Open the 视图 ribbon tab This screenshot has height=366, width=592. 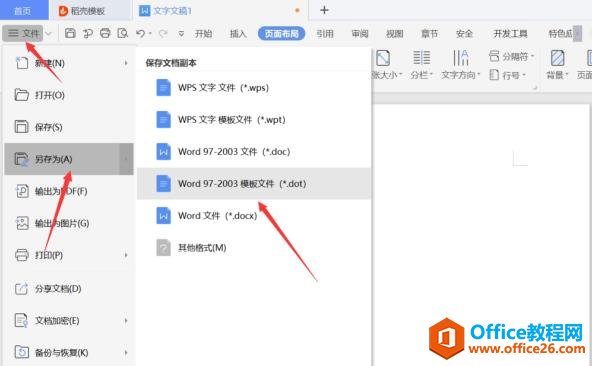click(x=395, y=34)
